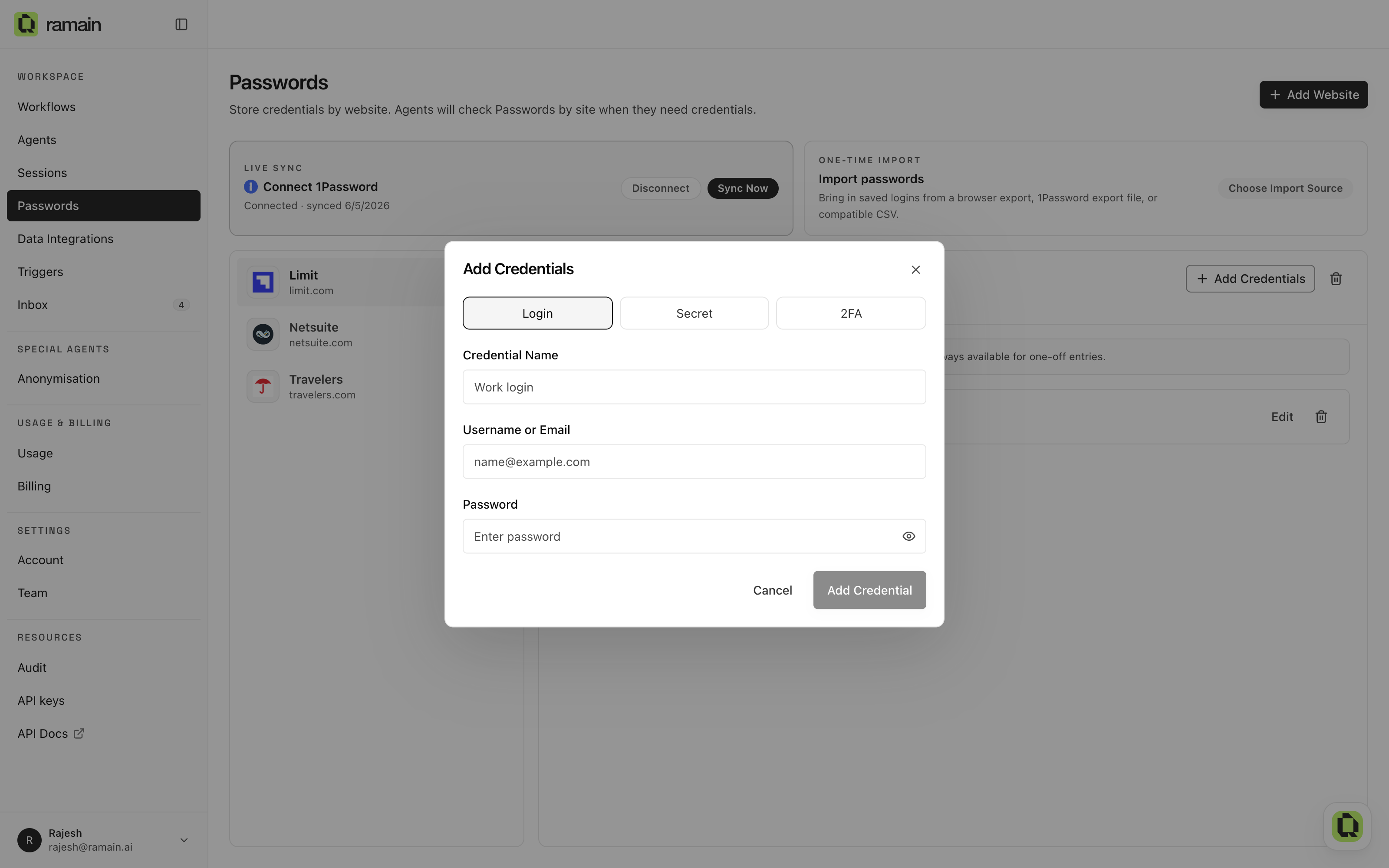
Task: Click the Add Website button
Action: click(1313, 95)
